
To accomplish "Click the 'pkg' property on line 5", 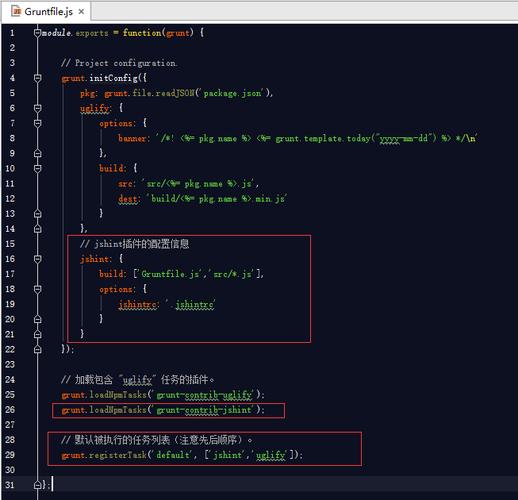I will [87, 93].
